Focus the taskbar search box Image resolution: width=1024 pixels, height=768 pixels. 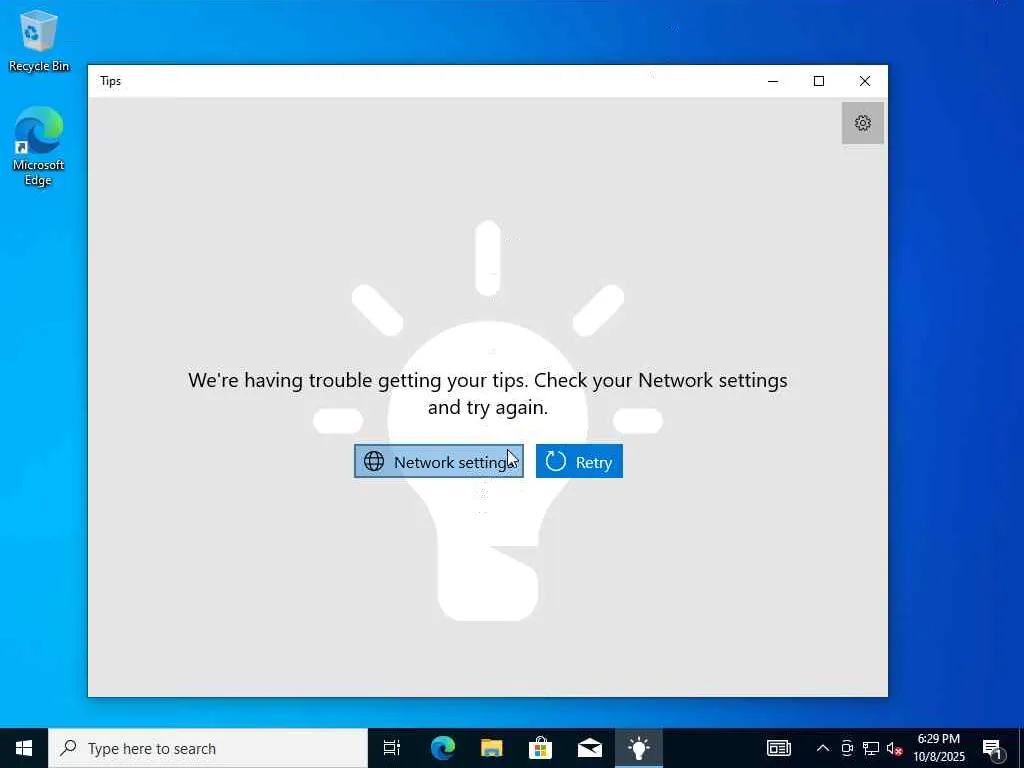[x=208, y=748]
